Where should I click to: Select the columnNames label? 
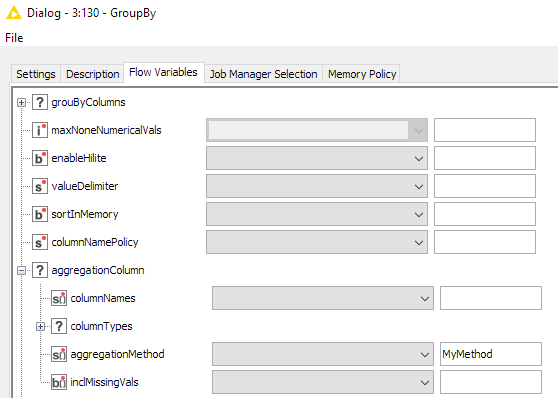[x=103, y=298]
